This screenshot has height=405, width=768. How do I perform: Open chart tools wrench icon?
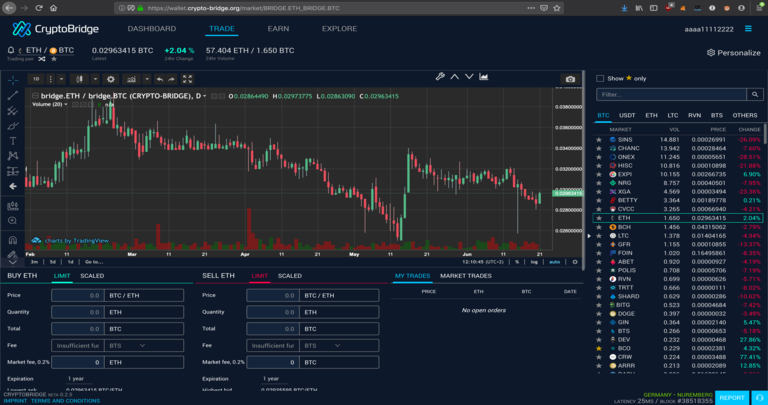pos(440,76)
